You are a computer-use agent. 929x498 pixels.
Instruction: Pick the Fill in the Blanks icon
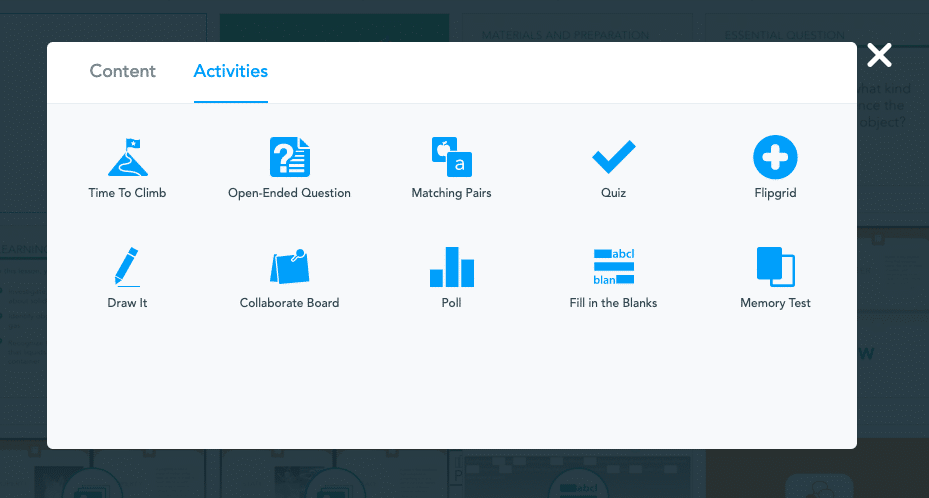613,267
